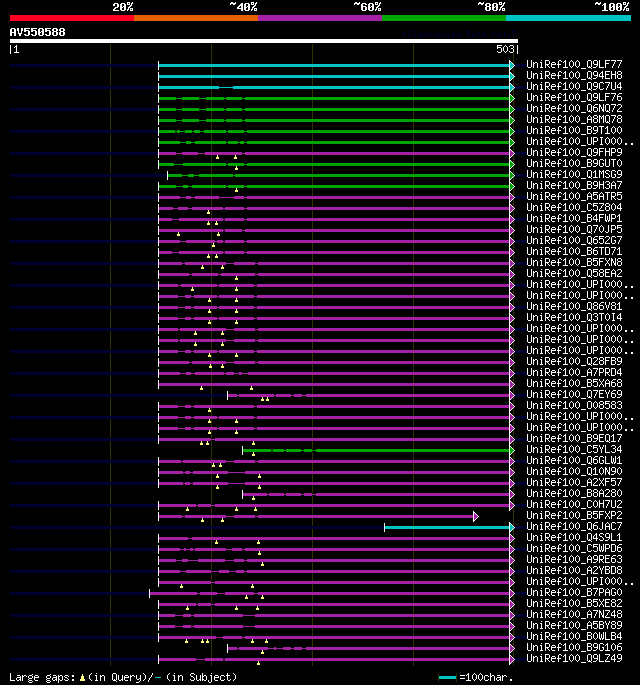The height and width of the screenshot is (685, 640).
Task: Select label UniRef100_A5BY89
Action: (574, 626)
